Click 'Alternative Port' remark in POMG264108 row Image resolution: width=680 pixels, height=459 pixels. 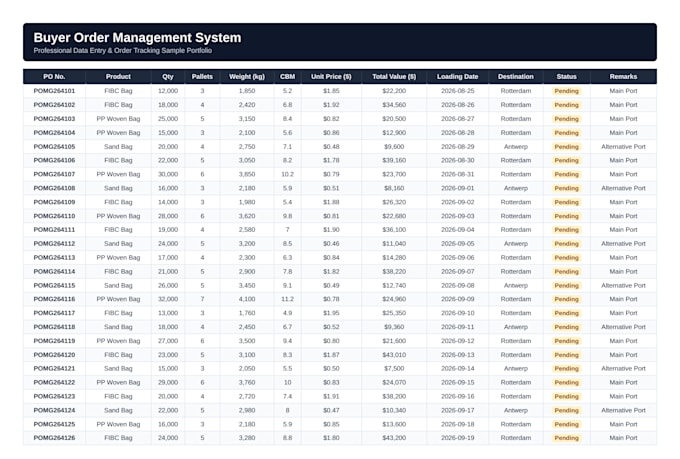[623, 188]
